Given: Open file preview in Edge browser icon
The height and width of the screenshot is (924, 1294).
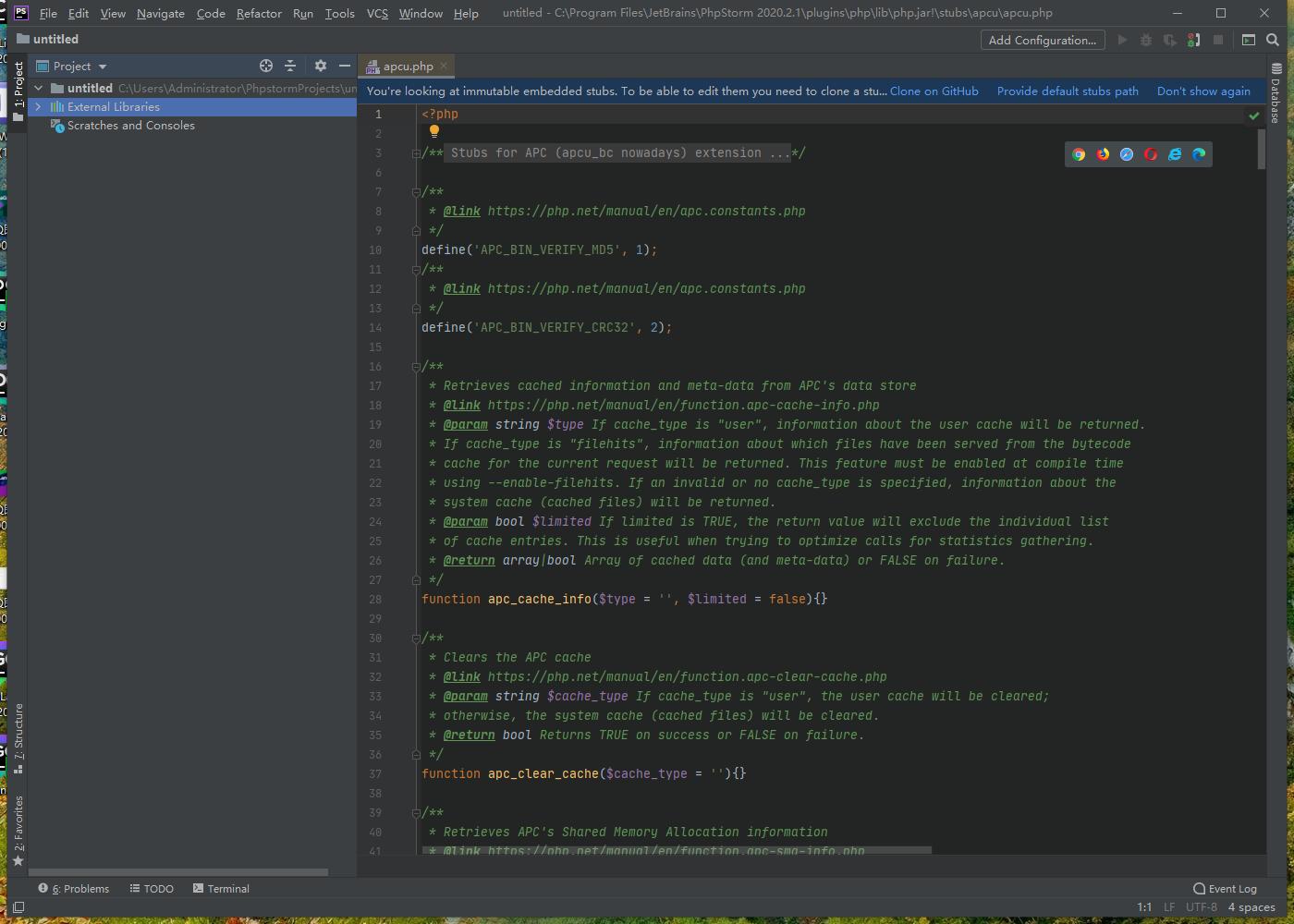Looking at the screenshot, I should click(x=1199, y=154).
